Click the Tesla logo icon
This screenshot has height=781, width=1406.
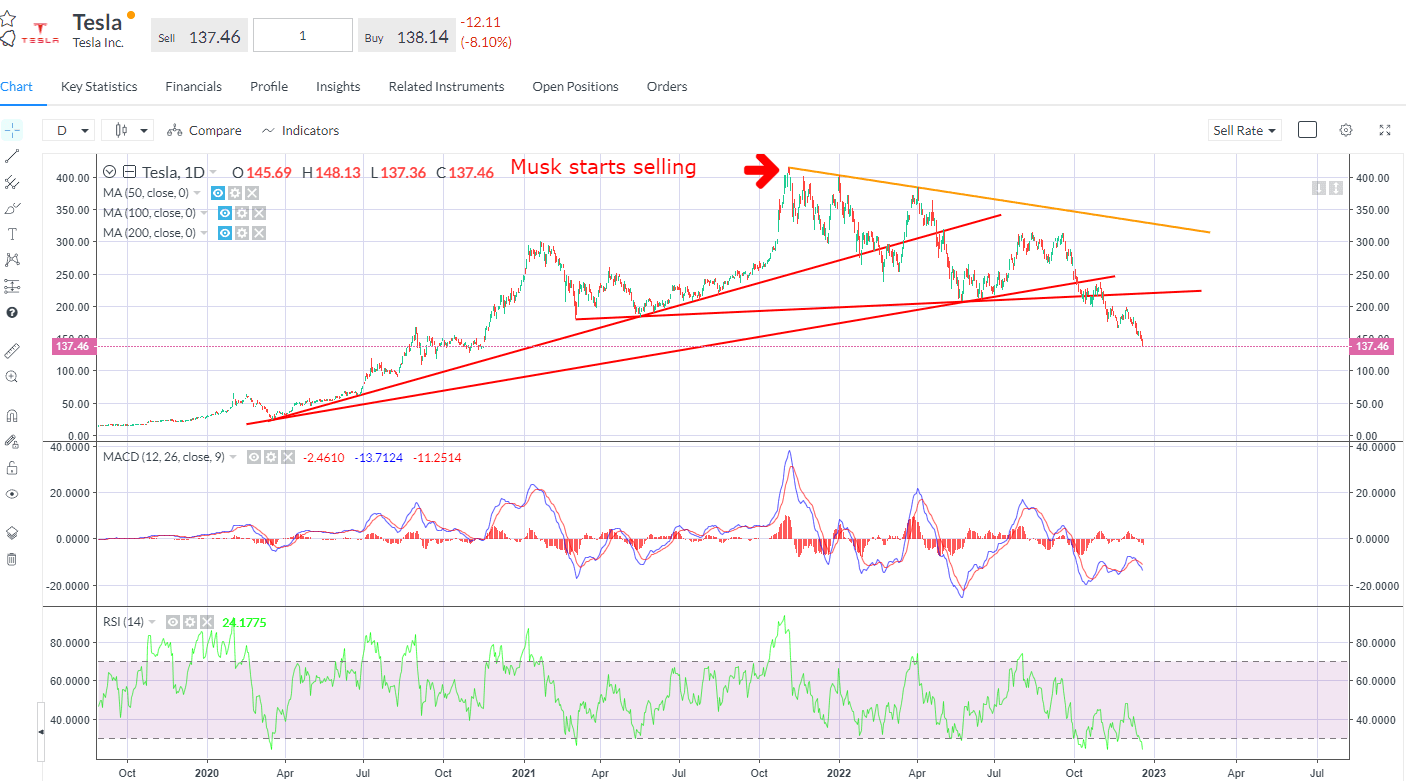click(x=38, y=35)
